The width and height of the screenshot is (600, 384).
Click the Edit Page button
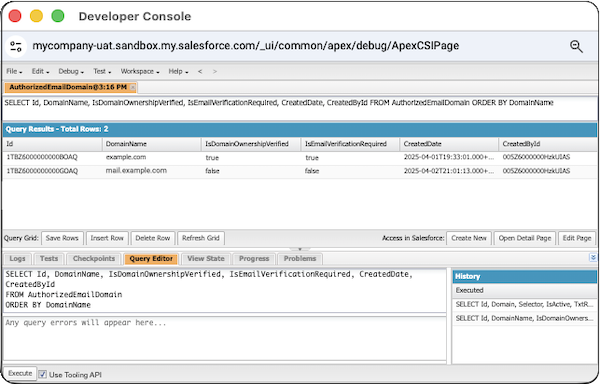[x=577, y=238]
